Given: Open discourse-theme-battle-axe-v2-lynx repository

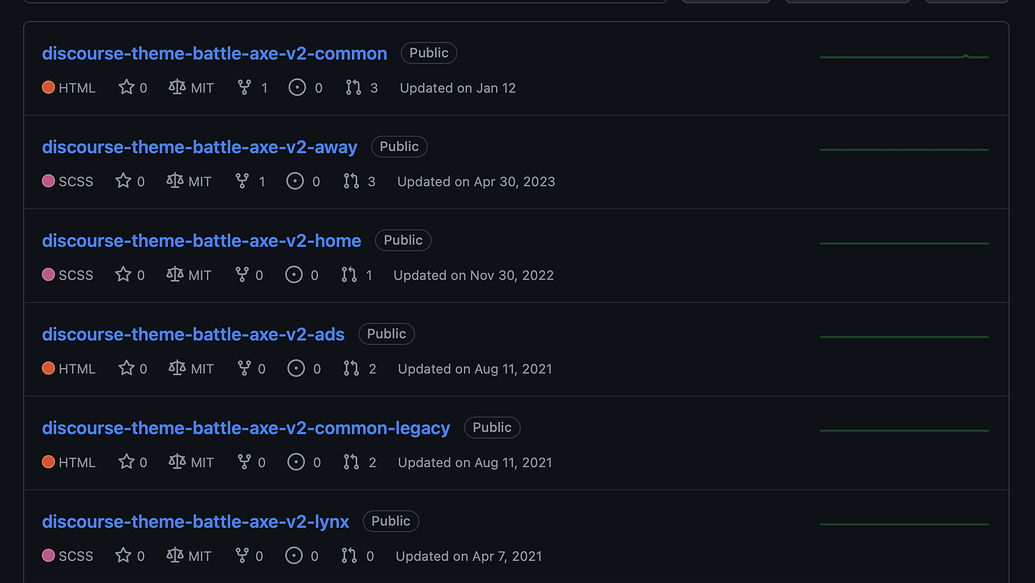Looking at the screenshot, I should [195, 522].
